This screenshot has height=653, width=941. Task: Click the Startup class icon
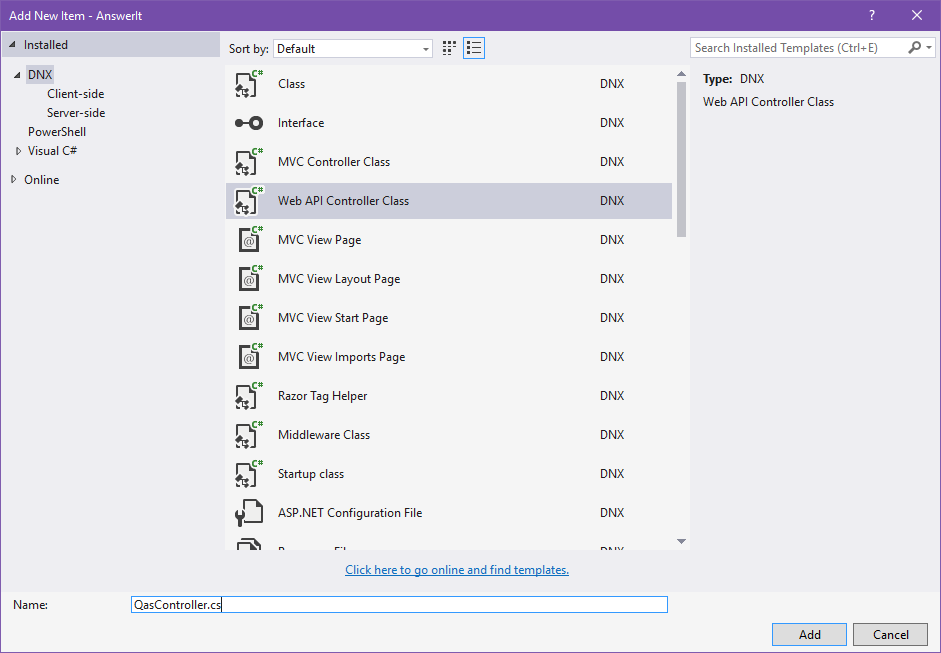coord(248,474)
